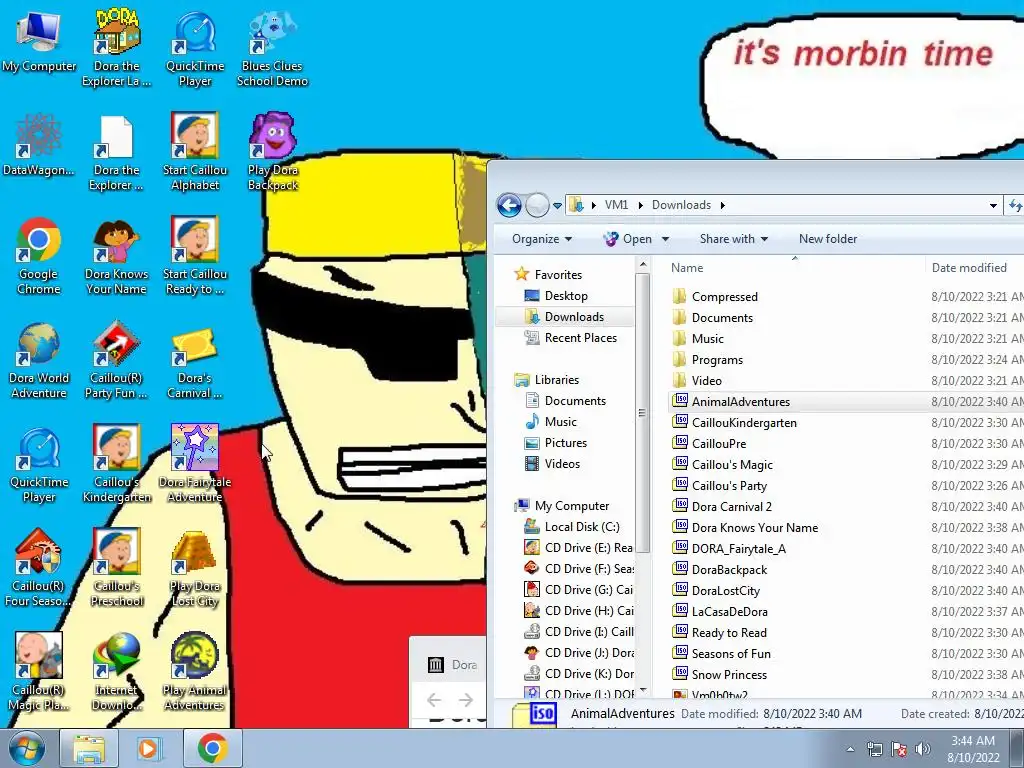The width and height of the screenshot is (1024, 768).
Task: Select Recent Places in navigation pane
Action: 581,338
